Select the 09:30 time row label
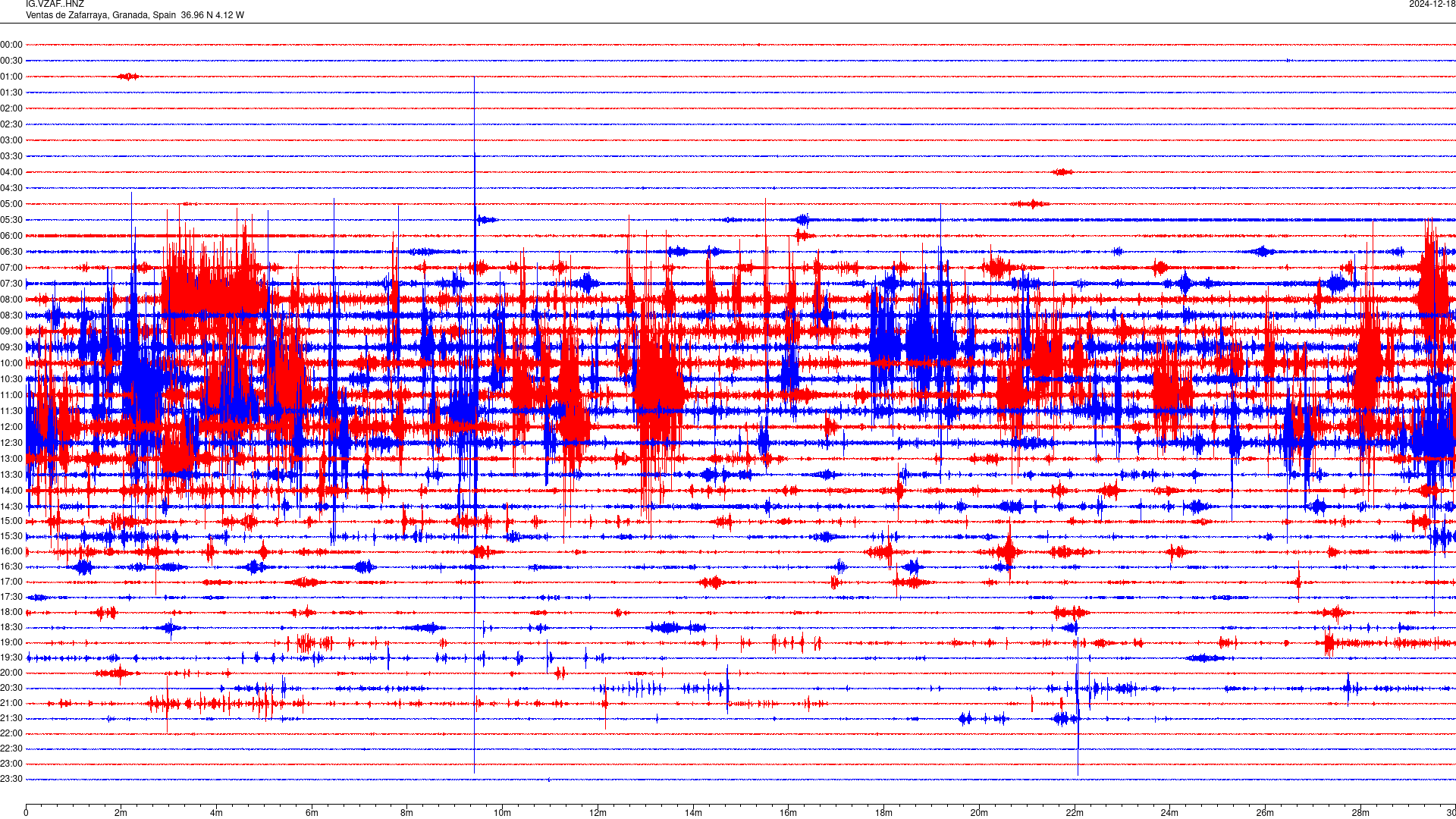 tap(11, 347)
